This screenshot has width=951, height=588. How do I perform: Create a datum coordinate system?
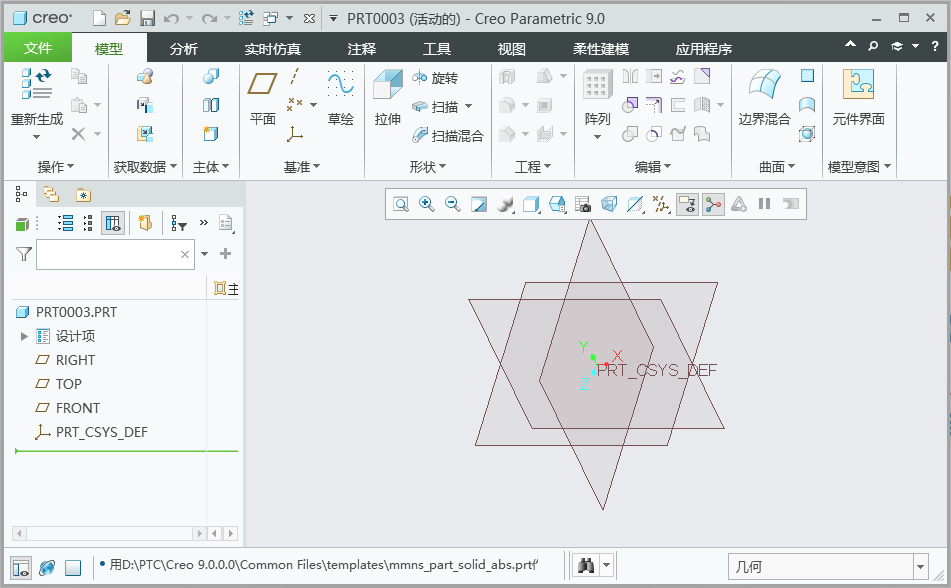[295, 133]
